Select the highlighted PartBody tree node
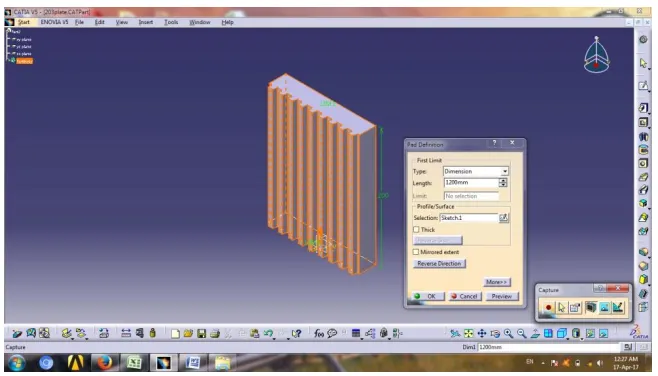Viewport: 658px width, 376px height. 24,61
